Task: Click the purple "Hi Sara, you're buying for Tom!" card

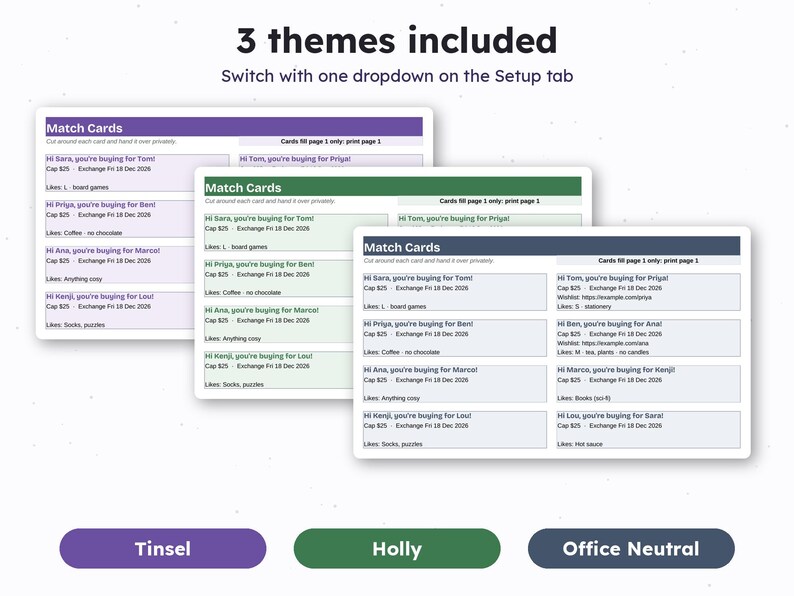Action: [x=137, y=173]
